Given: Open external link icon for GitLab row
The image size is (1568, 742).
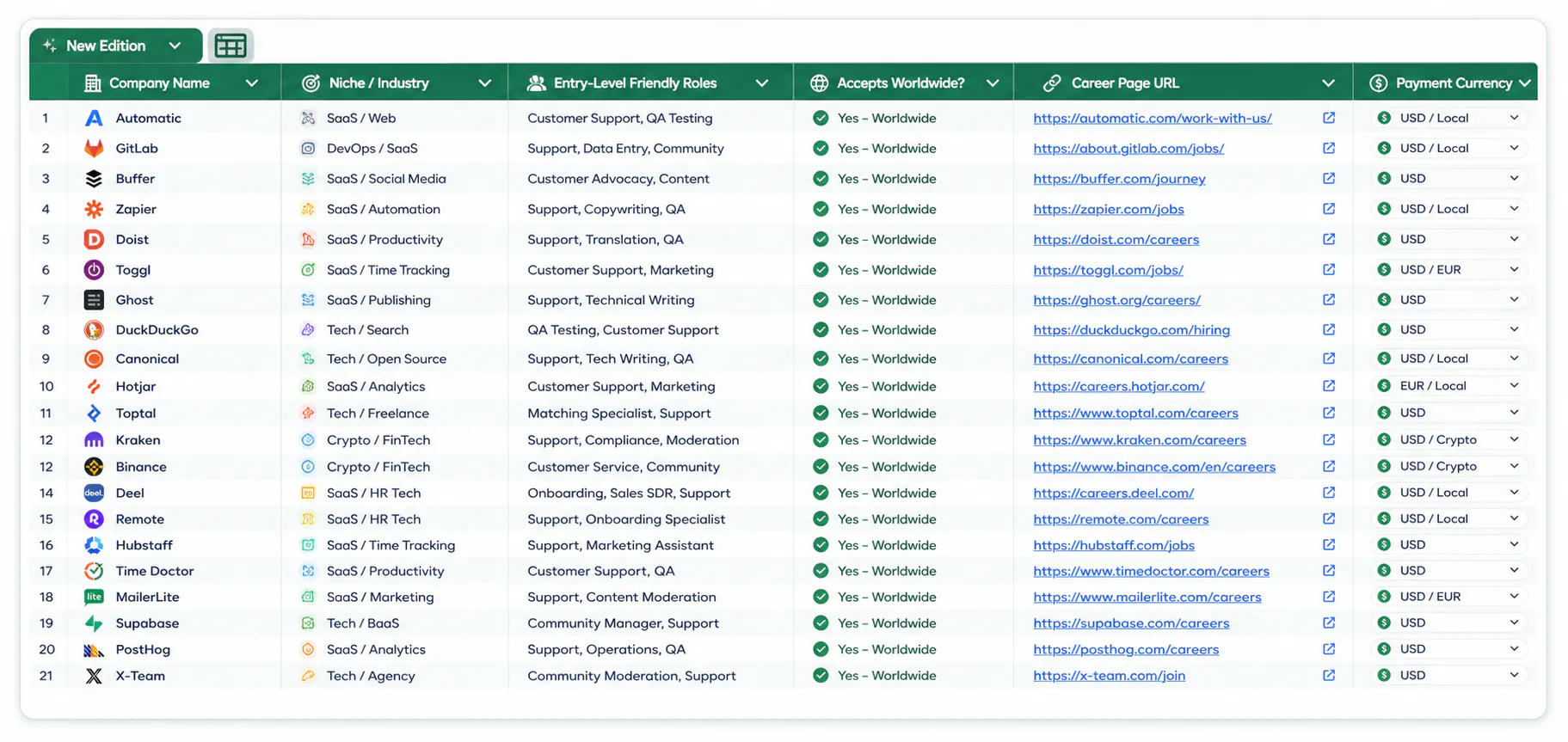Looking at the screenshot, I should tap(1329, 148).
